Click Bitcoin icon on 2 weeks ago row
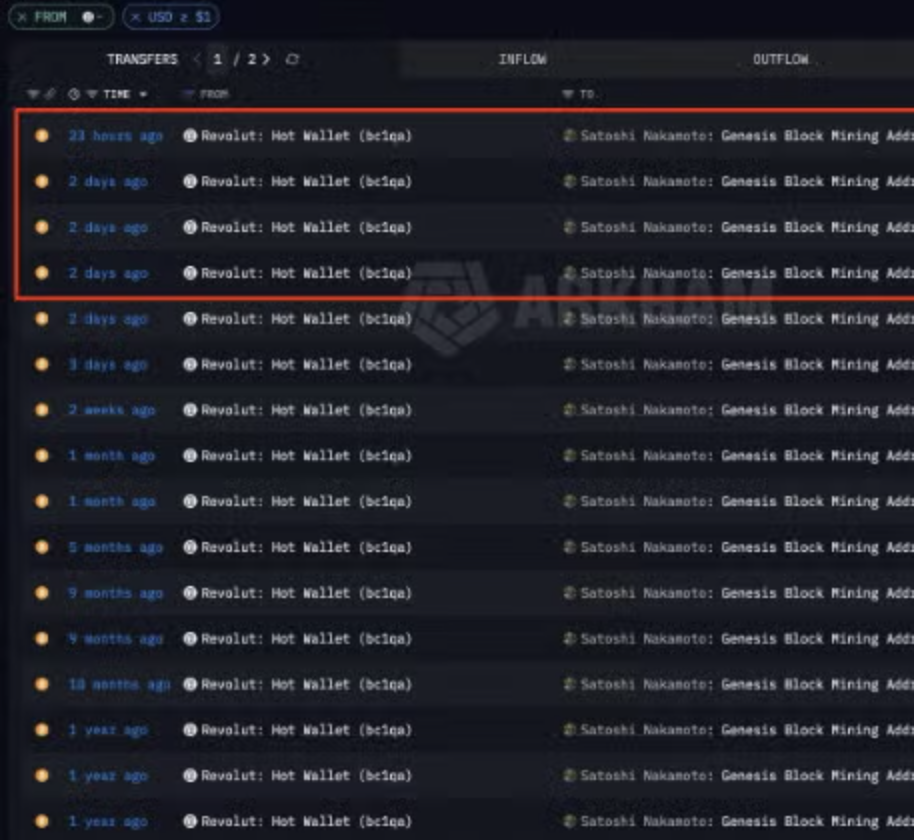The image size is (914, 840). click(x=41, y=410)
